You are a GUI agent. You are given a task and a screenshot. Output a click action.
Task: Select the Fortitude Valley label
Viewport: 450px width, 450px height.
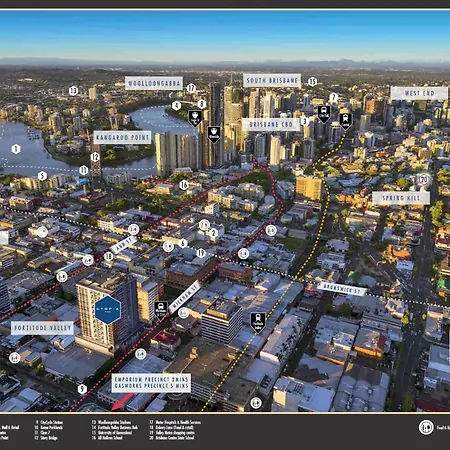(x=43, y=328)
